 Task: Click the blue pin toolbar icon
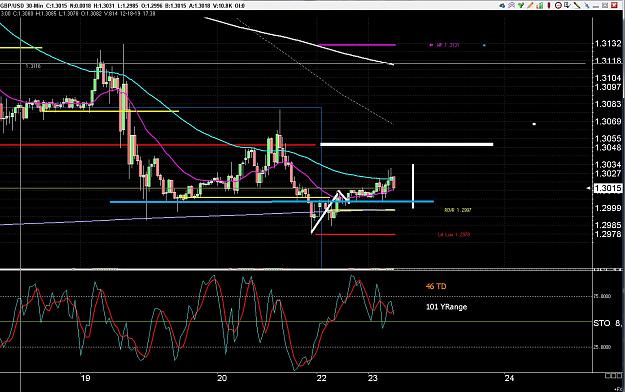click(587, 6)
